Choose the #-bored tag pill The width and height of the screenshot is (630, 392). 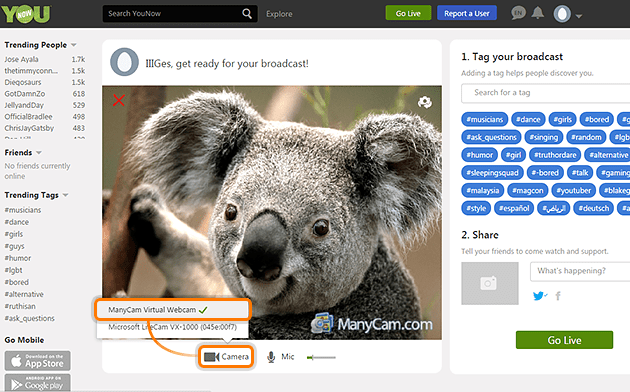[545, 172]
